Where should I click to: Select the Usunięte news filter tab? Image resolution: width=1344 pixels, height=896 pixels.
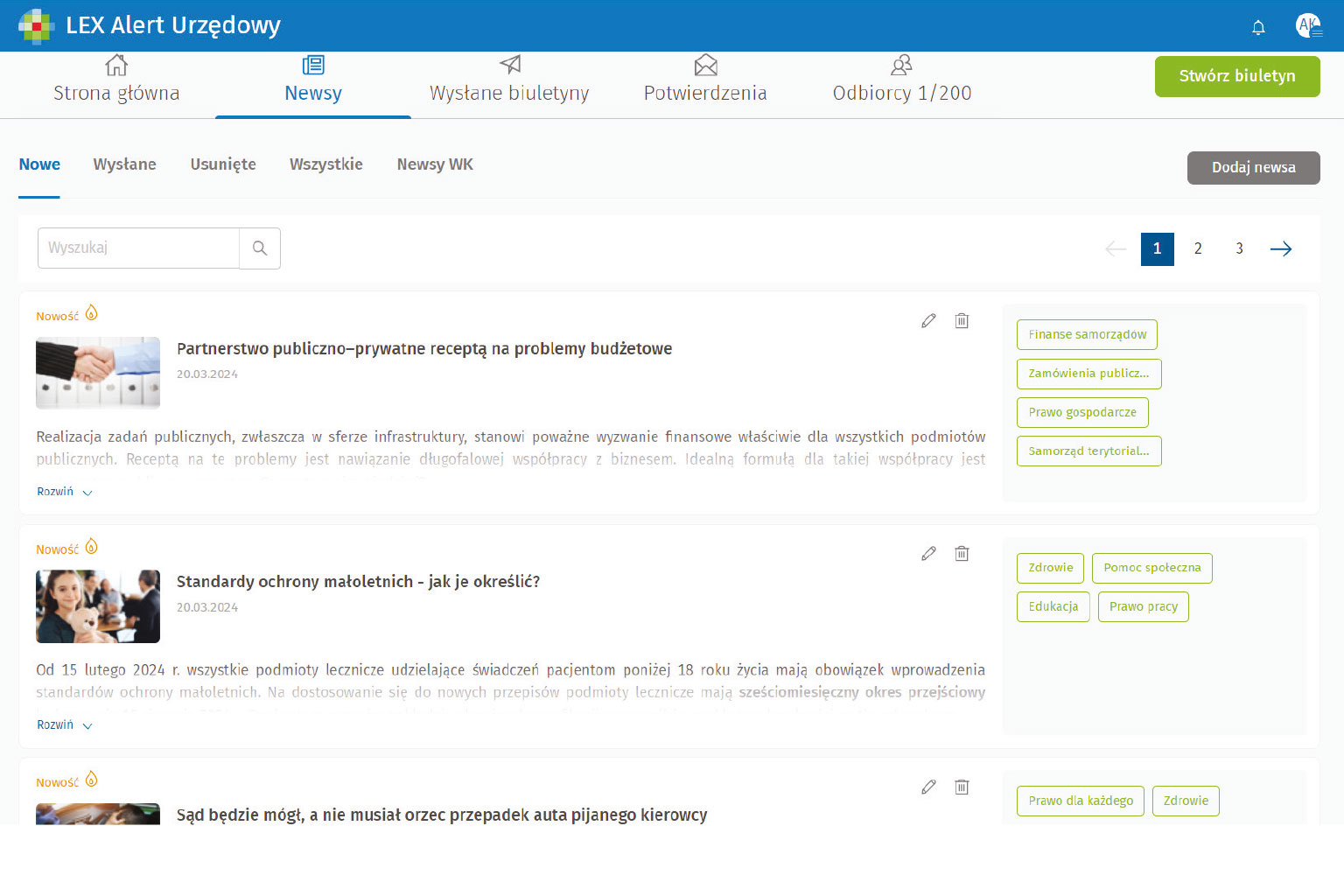(x=223, y=164)
